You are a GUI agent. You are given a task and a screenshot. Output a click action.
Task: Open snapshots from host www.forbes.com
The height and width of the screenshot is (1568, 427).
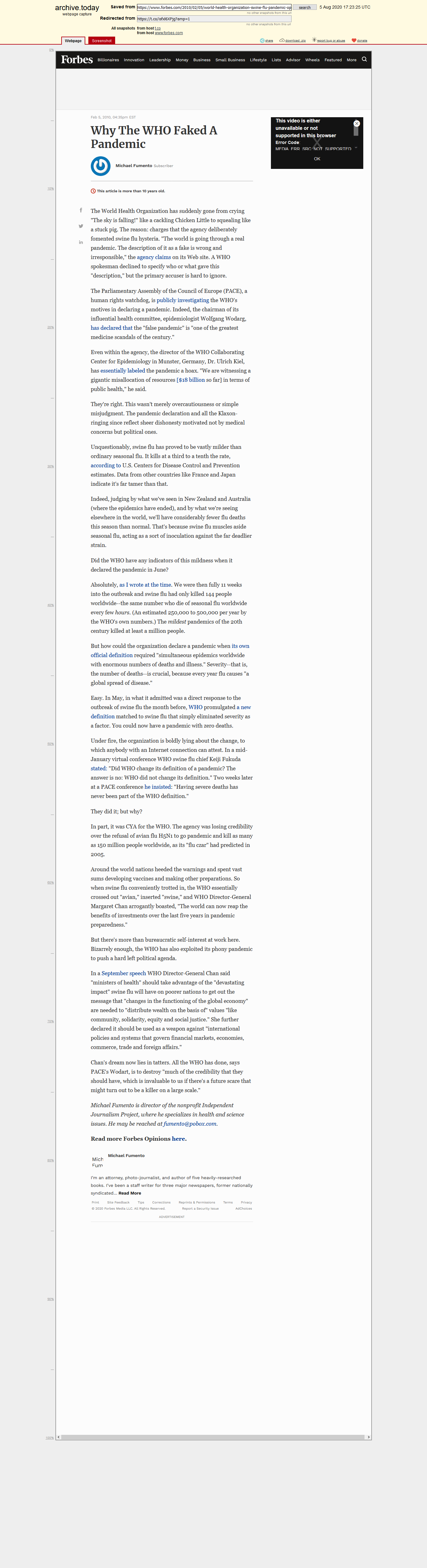coord(169,33)
